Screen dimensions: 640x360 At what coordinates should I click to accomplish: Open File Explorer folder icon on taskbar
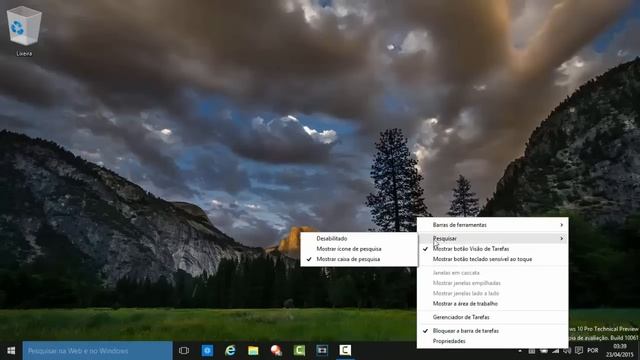click(x=253, y=351)
